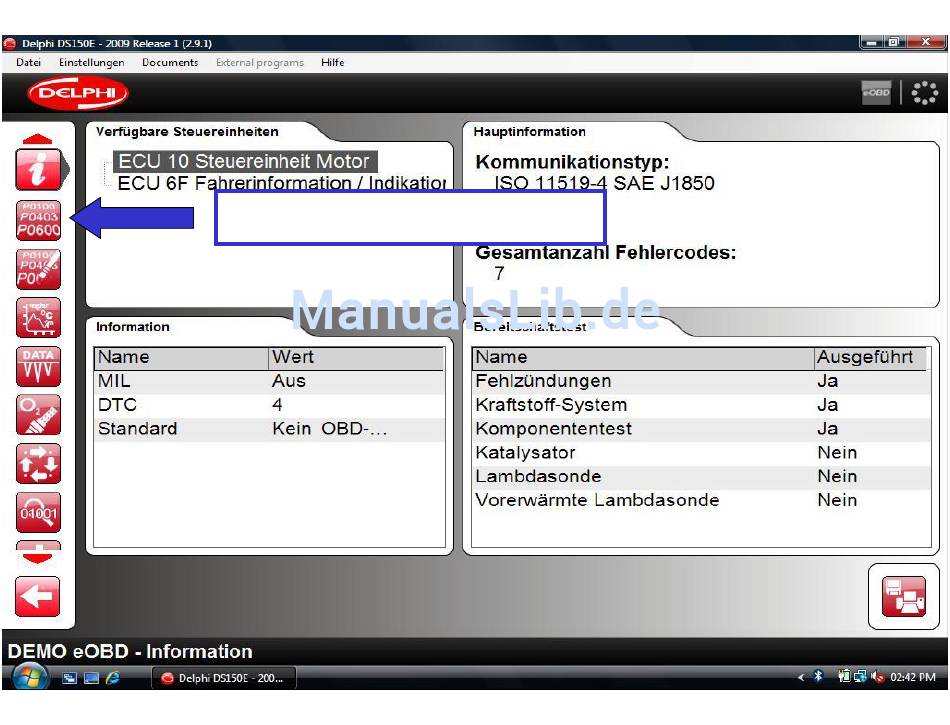This screenshot has width=950, height=725.
Task: Open the Windows Start menu
Action: point(29,677)
